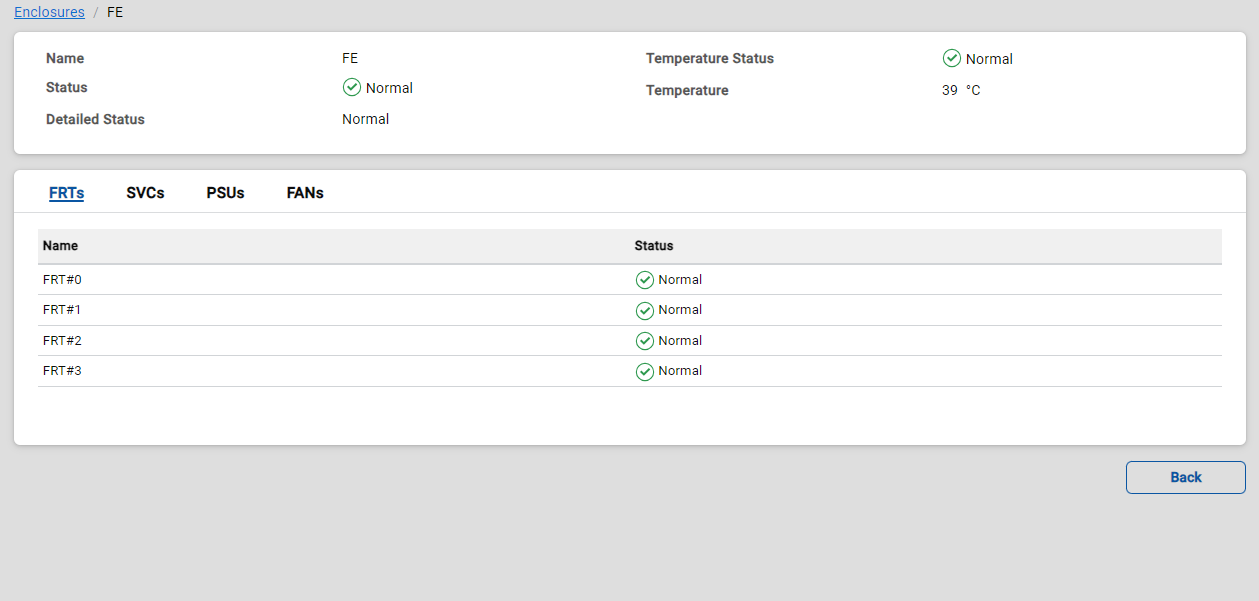The width and height of the screenshot is (1259, 601).
Task: Select the FRT#0 row name
Action: [x=62, y=280]
